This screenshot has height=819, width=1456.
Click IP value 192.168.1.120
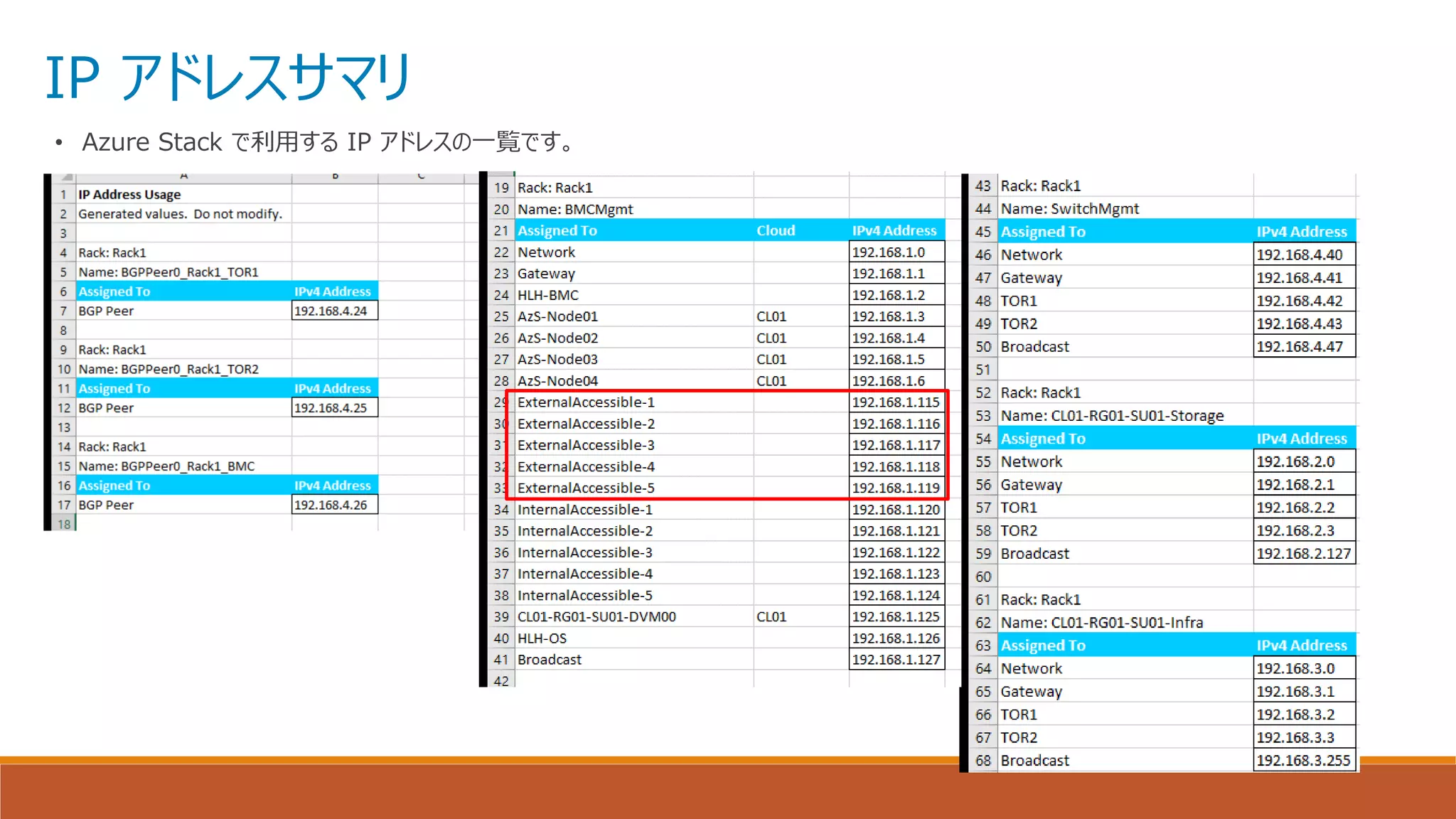(x=896, y=510)
